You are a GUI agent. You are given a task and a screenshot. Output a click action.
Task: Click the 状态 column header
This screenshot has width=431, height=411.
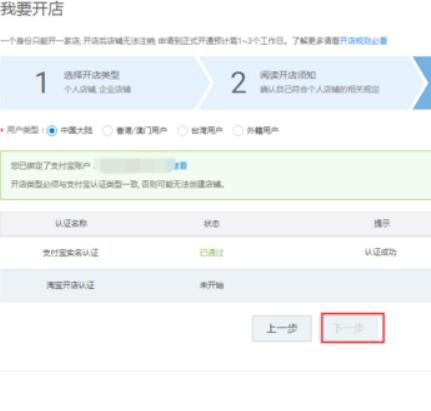coord(212,224)
